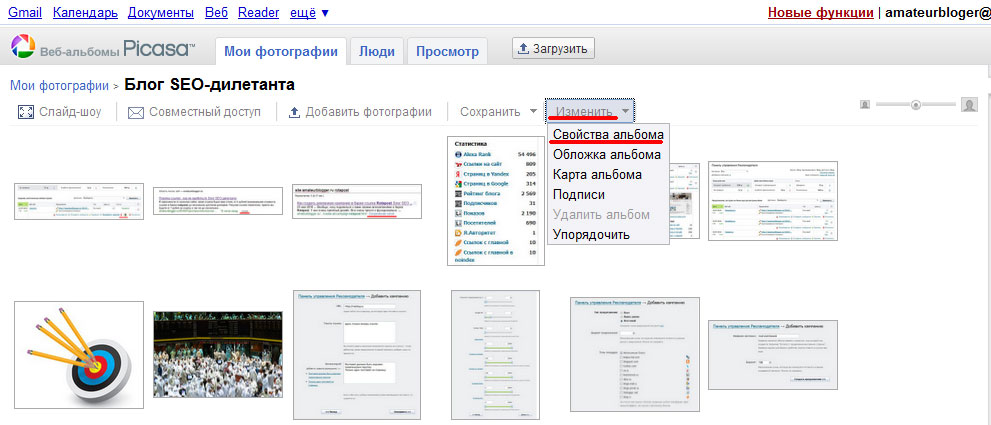Image resolution: width=991 pixels, height=425 pixels.
Task: Expand the ещё ▼ links menu
Action: pyautogui.click(x=309, y=12)
